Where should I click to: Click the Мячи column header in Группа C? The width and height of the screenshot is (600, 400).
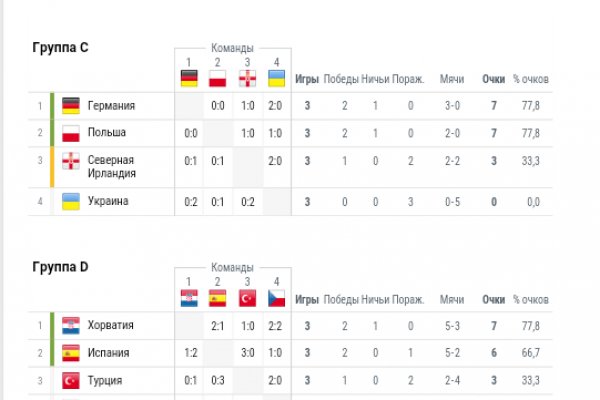(x=452, y=79)
